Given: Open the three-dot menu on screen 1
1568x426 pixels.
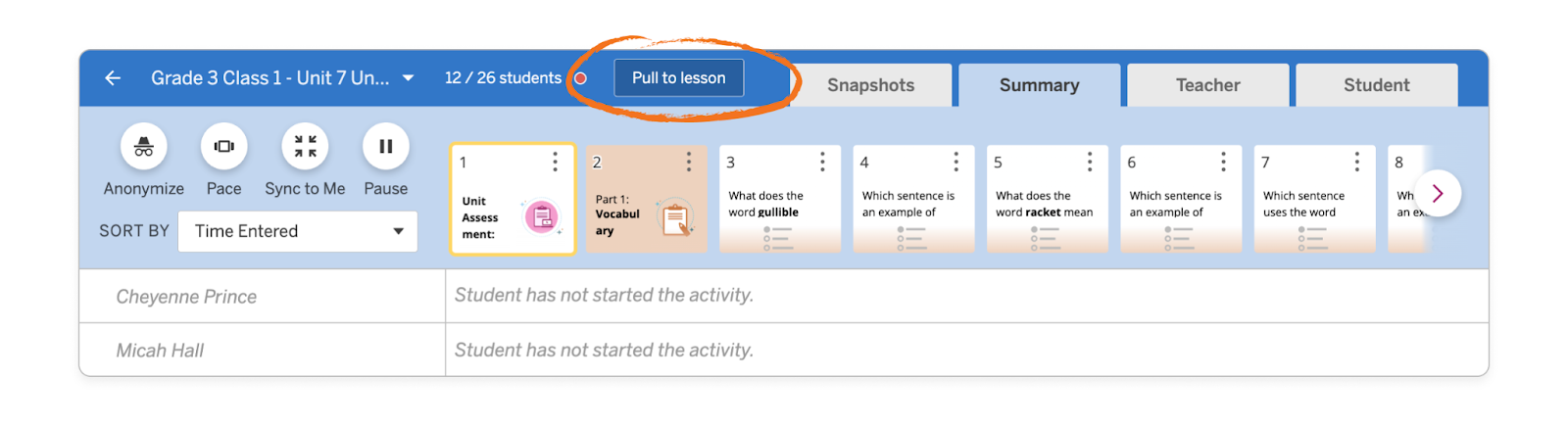Looking at the screenshot, I should tap(555, 162).
